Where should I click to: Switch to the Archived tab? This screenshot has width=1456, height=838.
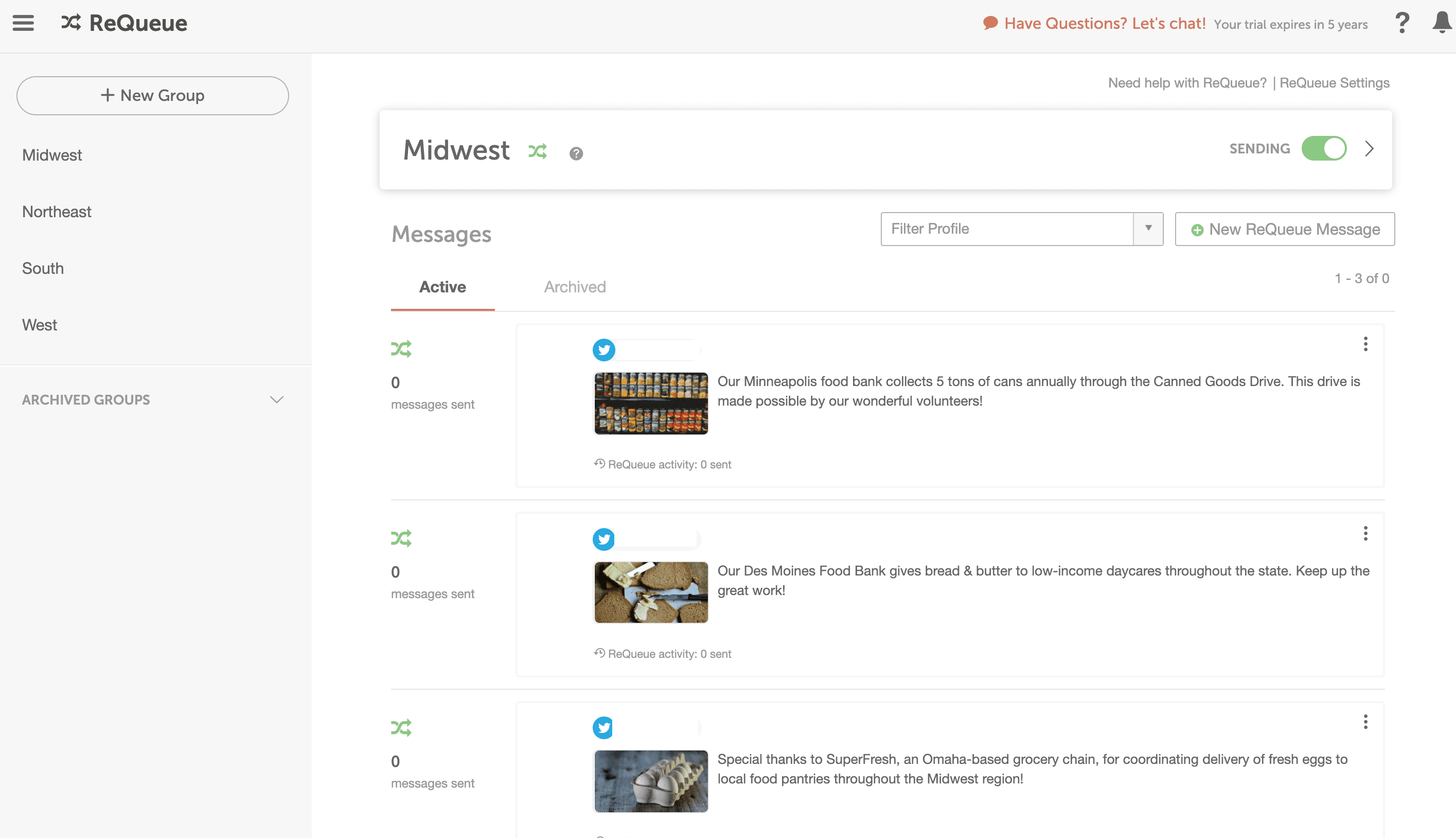click(x=575, y=287)
